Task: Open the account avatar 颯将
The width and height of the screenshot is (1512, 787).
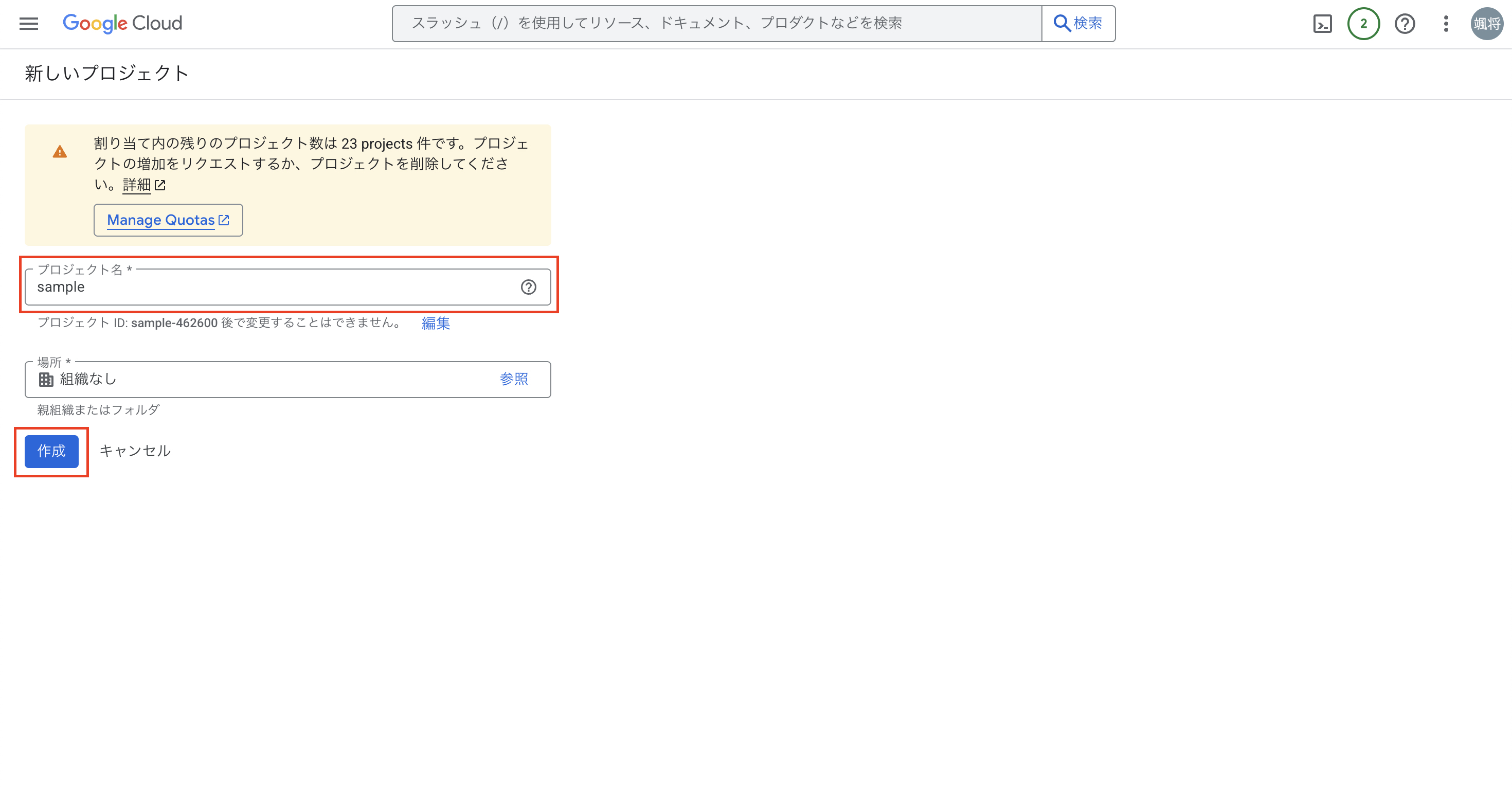Action: (x=1487, y=24)
